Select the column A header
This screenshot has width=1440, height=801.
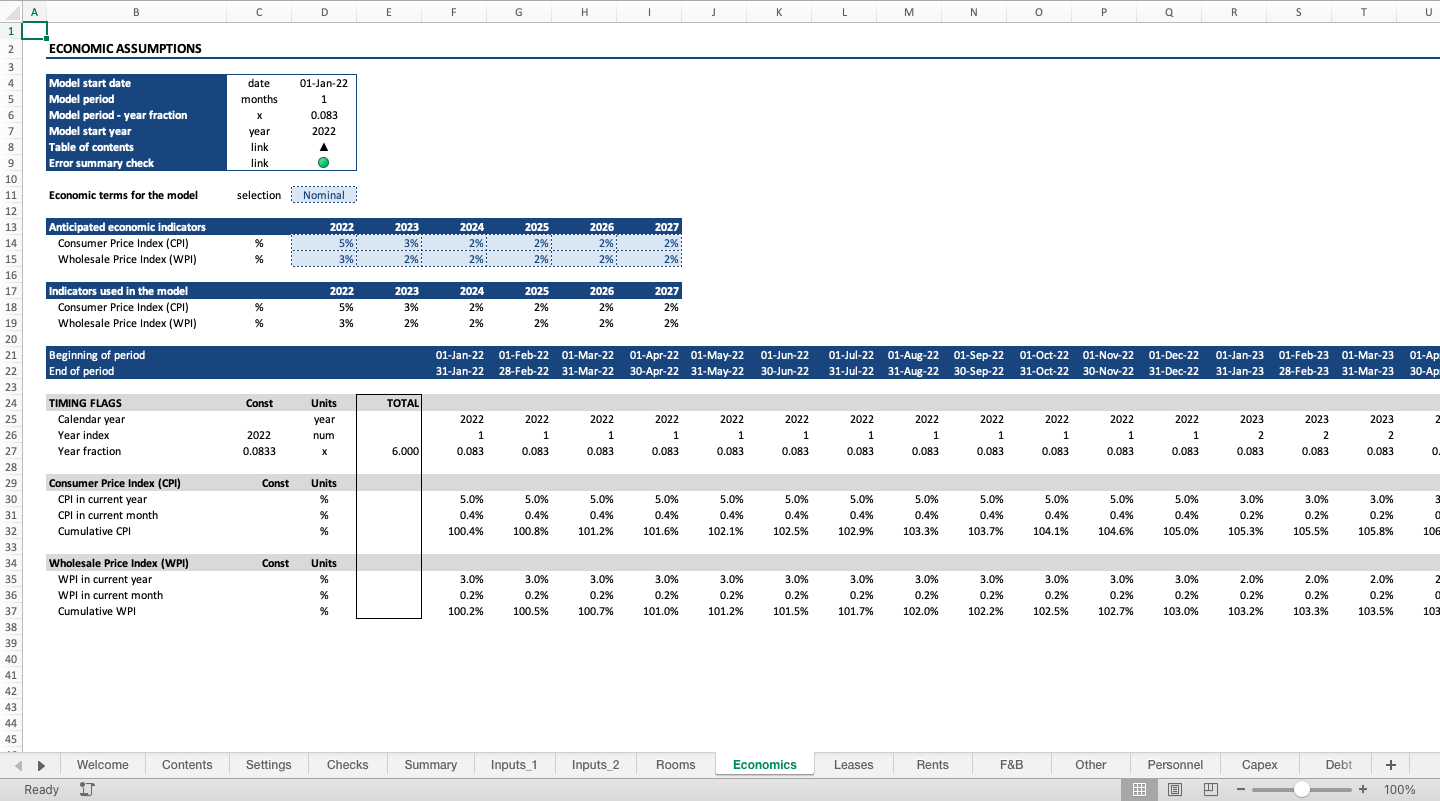(35, 10)
